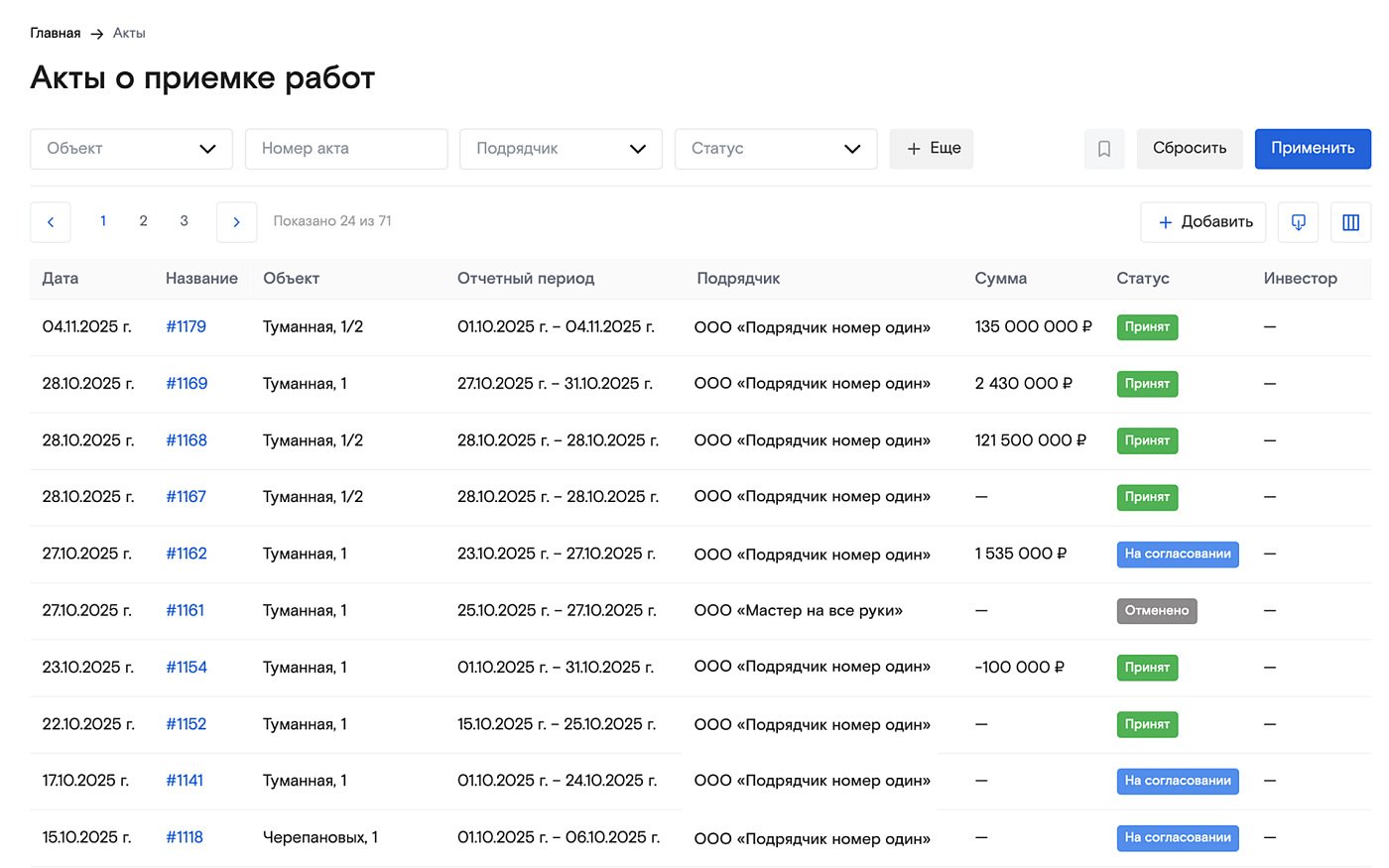The height and width of the screenshot is (868, 1389).
Task: Click the bookmark icon to save filter
Action: 1103,149
